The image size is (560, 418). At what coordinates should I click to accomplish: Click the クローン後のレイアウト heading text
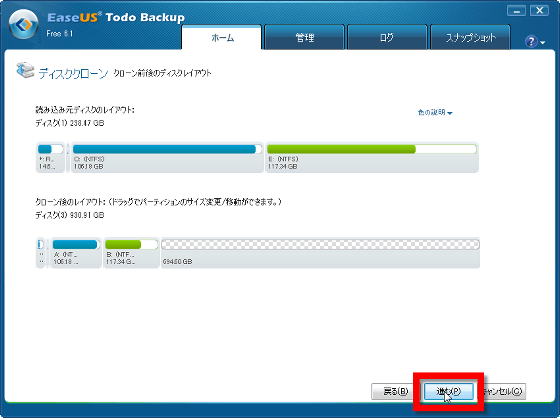click(158, 202)
